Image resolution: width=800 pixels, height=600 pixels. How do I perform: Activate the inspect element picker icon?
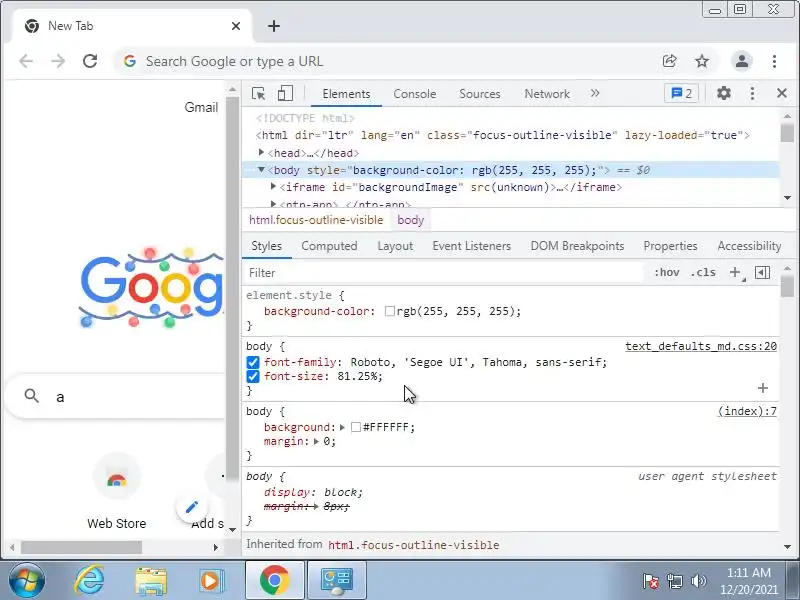click(259, 94)
